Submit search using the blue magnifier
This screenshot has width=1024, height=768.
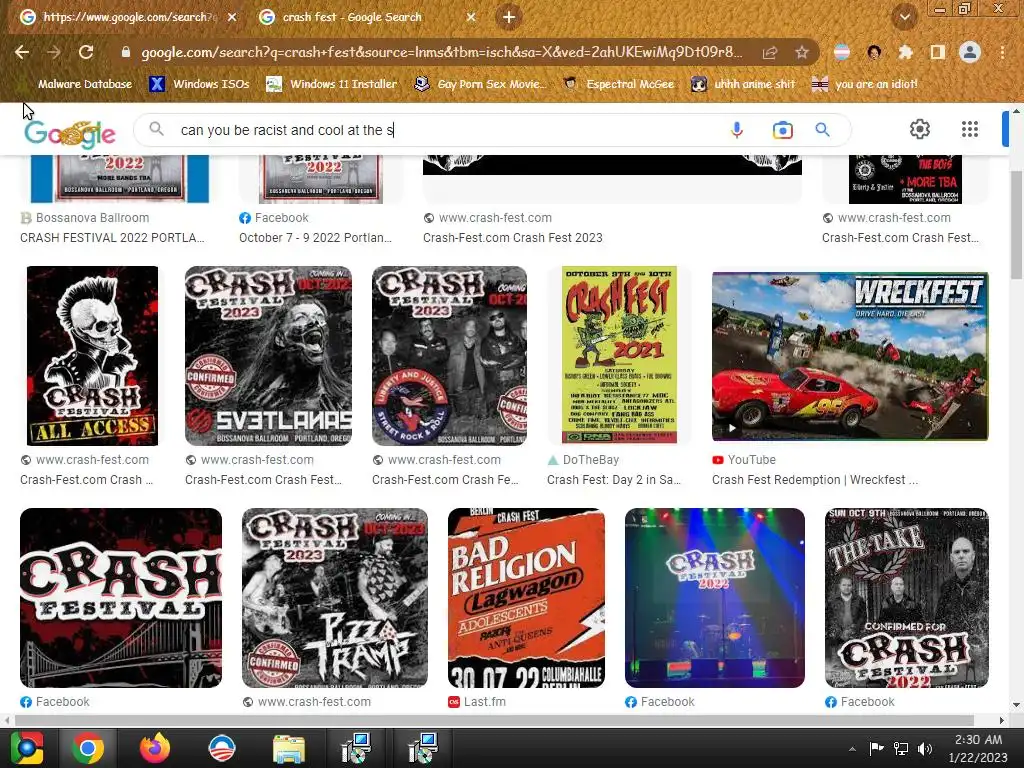(823, 129)
